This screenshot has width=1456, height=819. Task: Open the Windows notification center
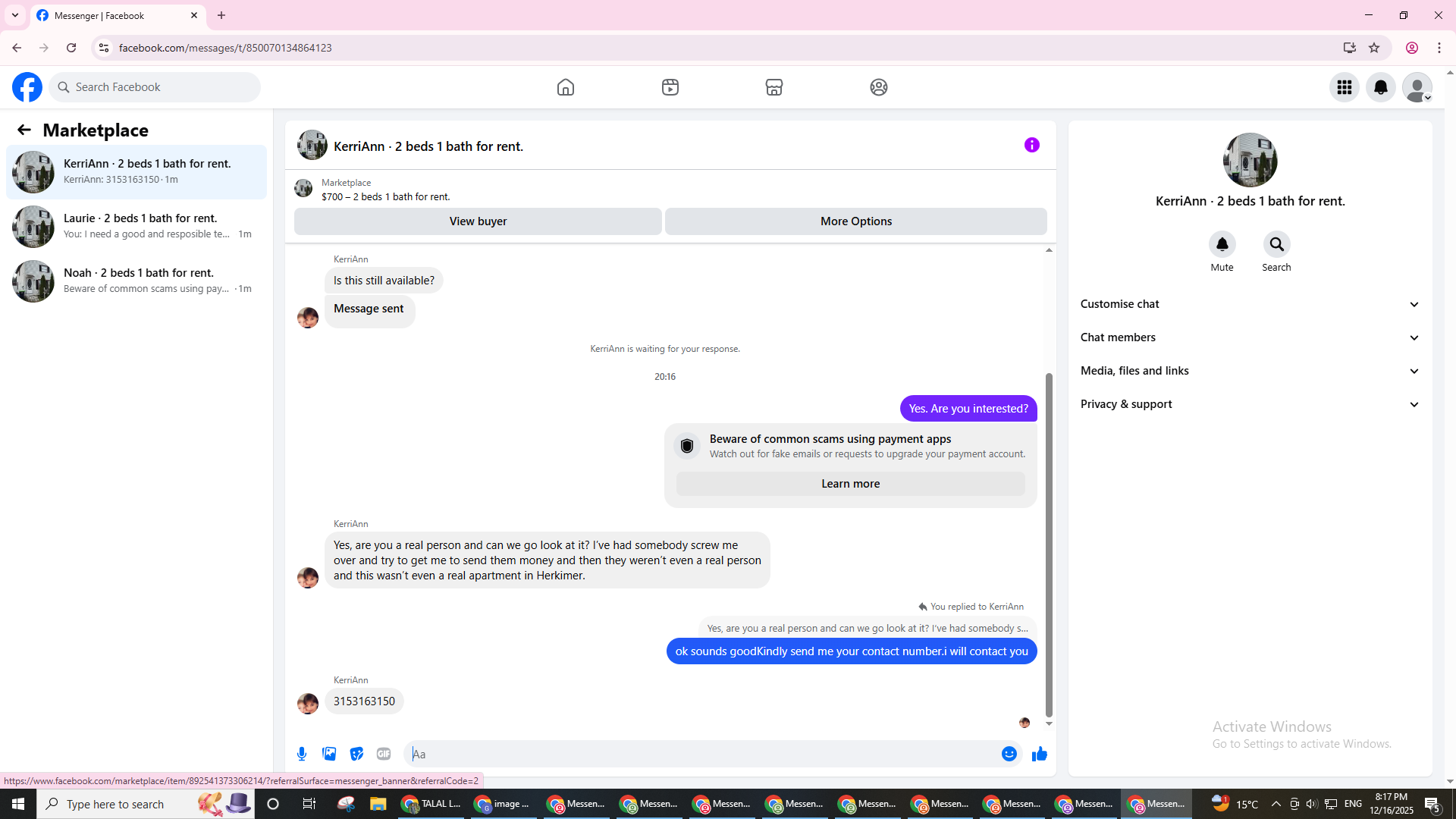1432,804
